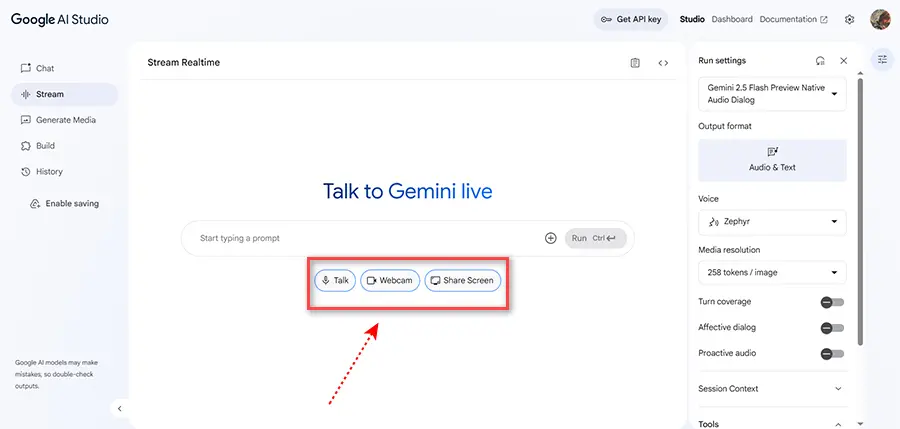Click the Get API key button
The image size is (900, 429).
click(631, 19)
